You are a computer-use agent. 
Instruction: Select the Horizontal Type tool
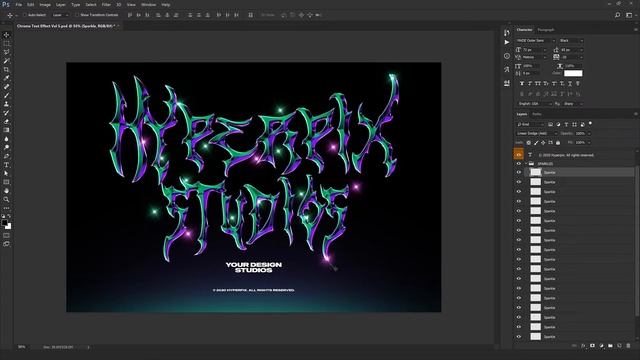pos(6,164)
